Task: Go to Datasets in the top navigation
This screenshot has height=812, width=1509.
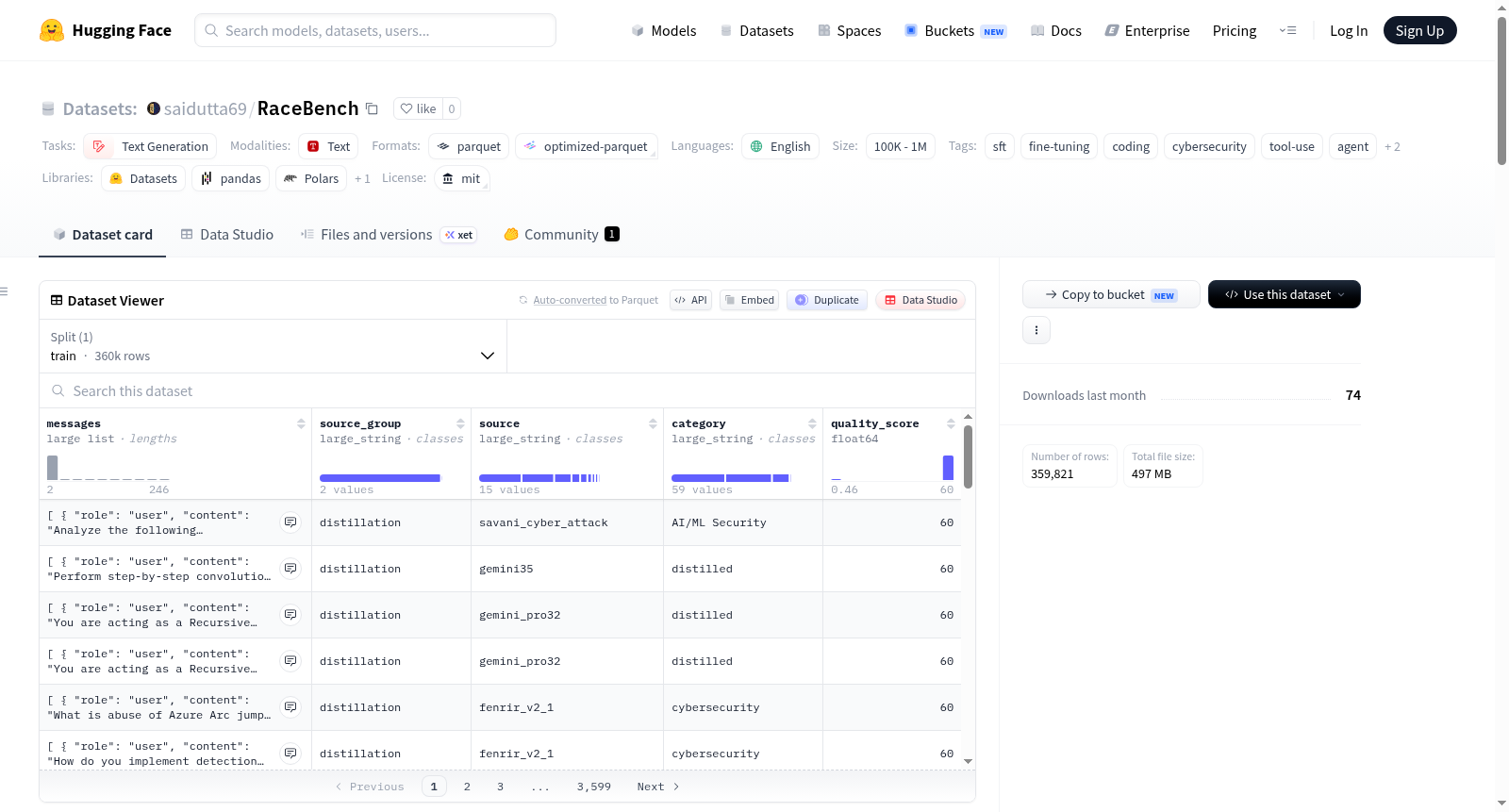Action: click(x=756, y=30)
